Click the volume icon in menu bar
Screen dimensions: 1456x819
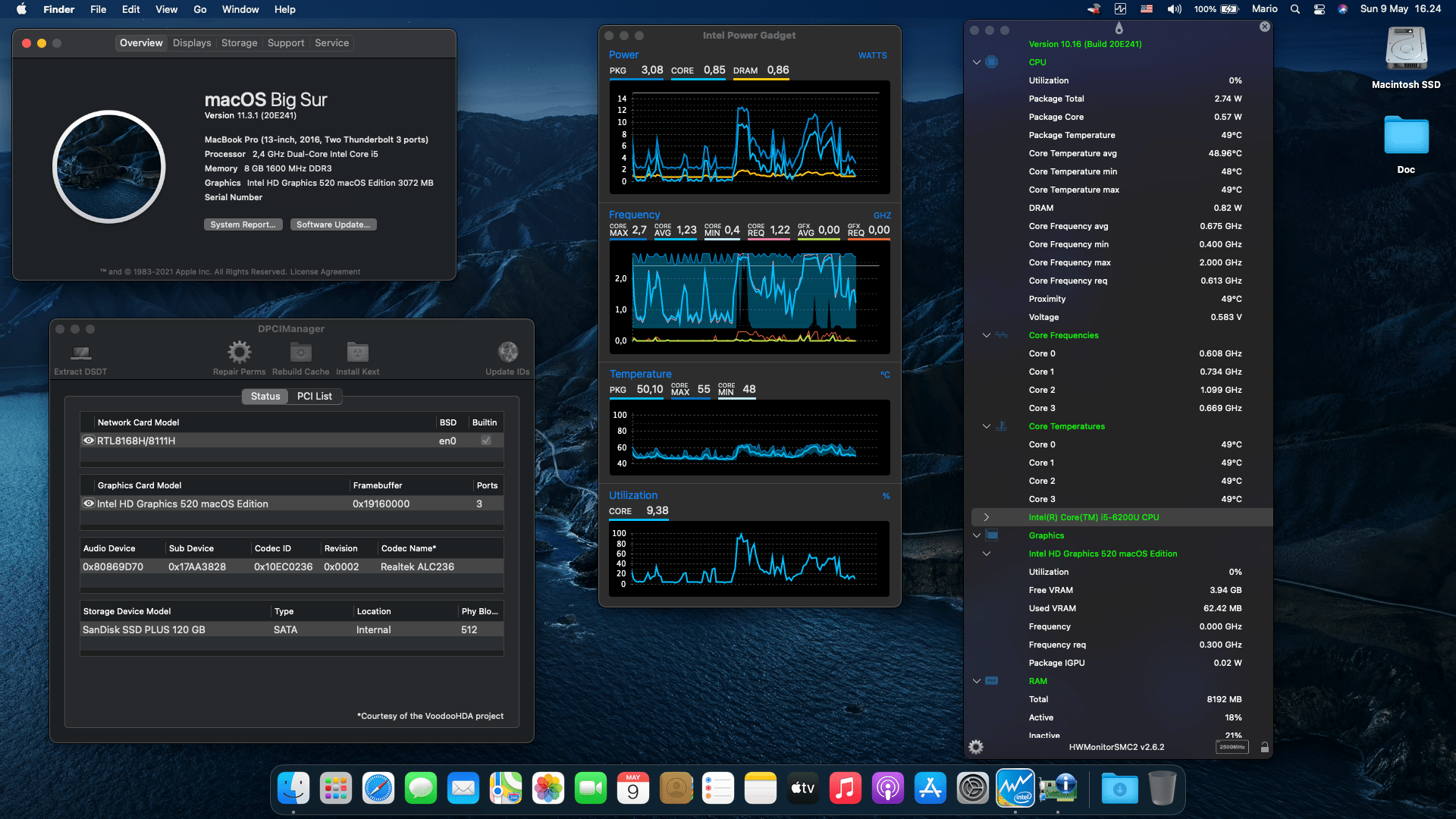(1174, 9)
